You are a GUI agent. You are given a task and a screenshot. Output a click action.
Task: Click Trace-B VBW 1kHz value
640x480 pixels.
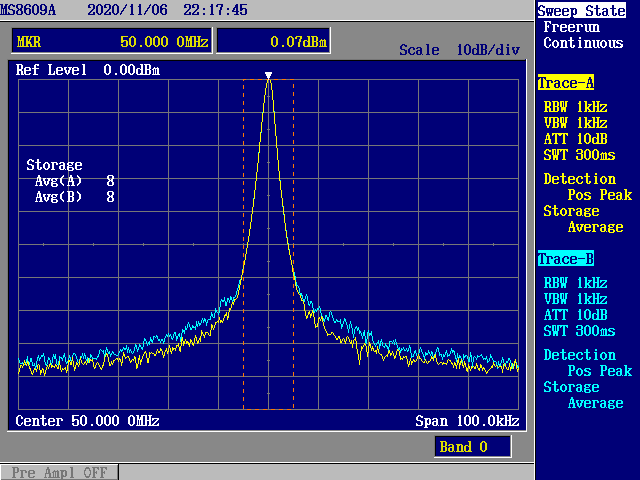(575, 299)
